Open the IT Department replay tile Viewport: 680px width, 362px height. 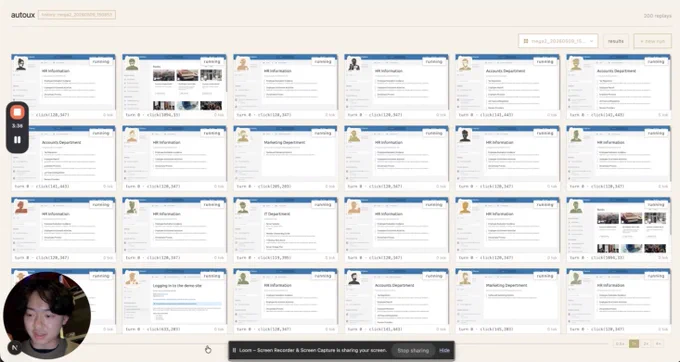coord(285,229)
